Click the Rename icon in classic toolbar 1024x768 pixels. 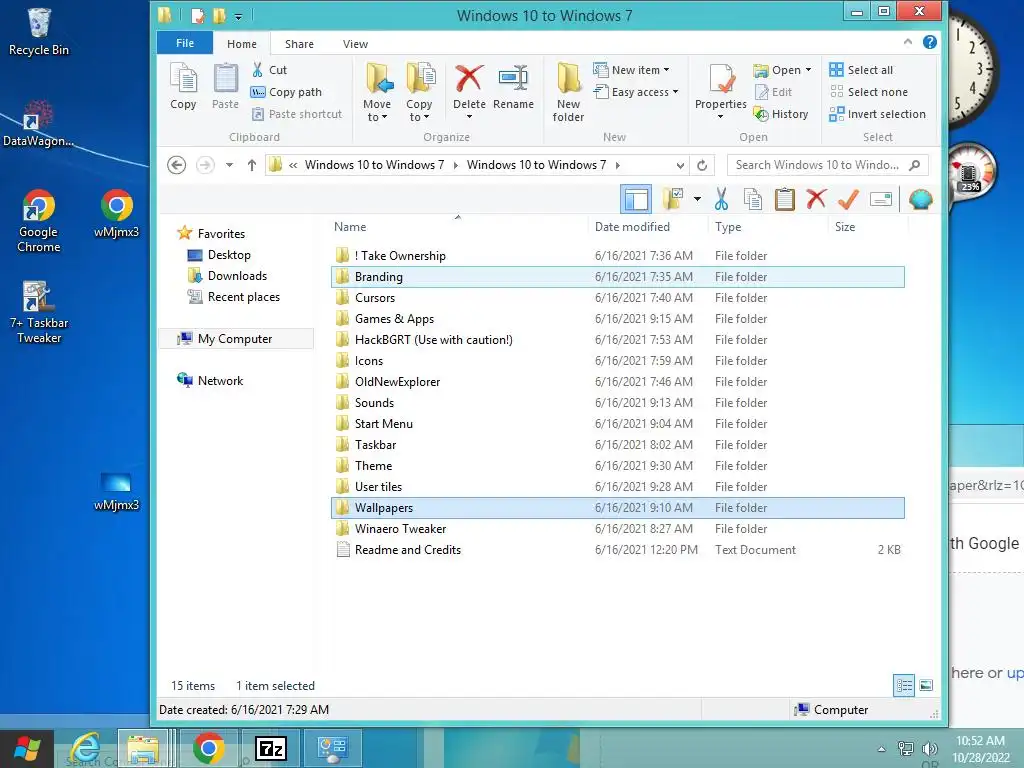(x=881, y=199)
